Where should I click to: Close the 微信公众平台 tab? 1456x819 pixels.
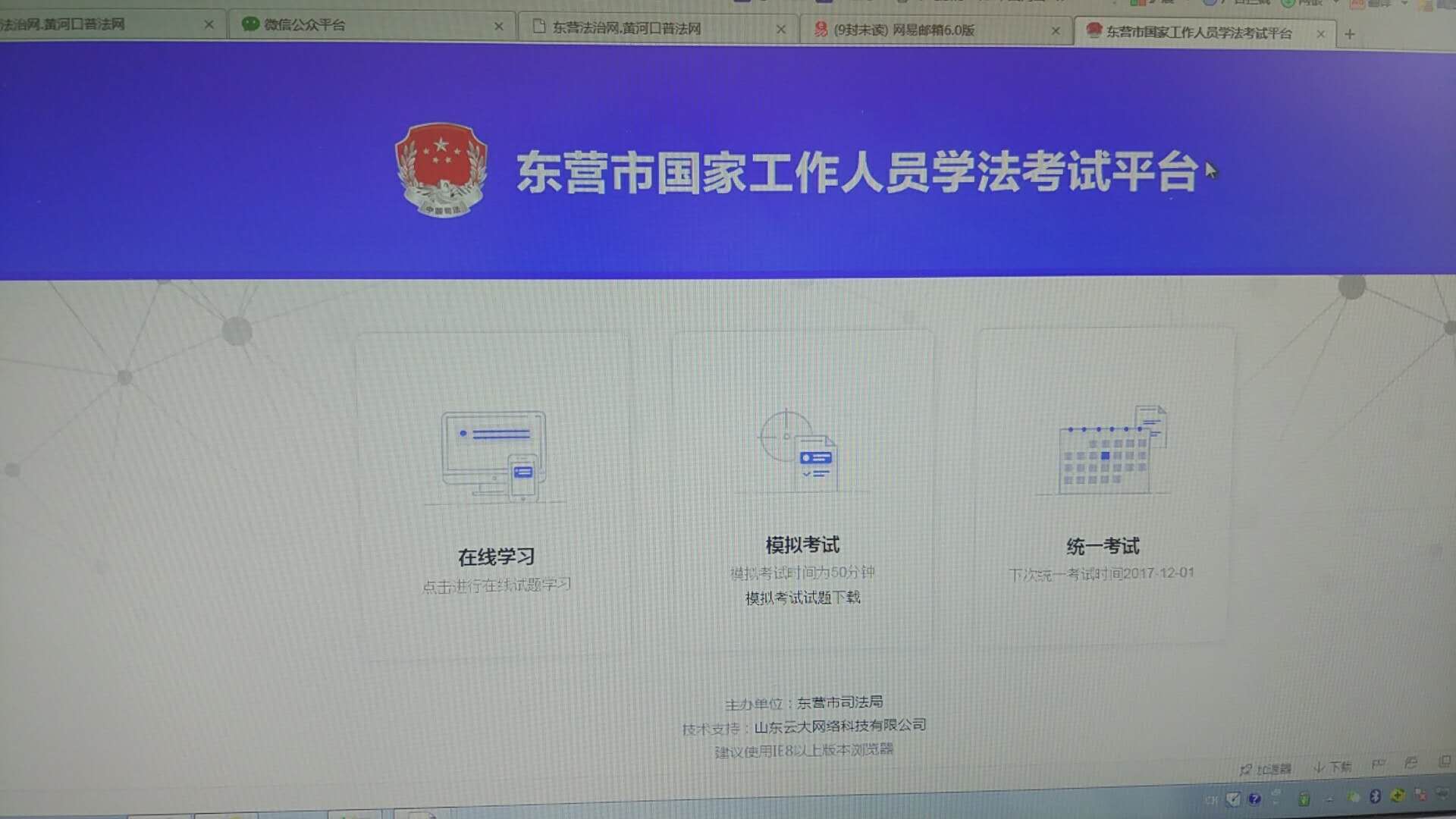click(498, 27)
